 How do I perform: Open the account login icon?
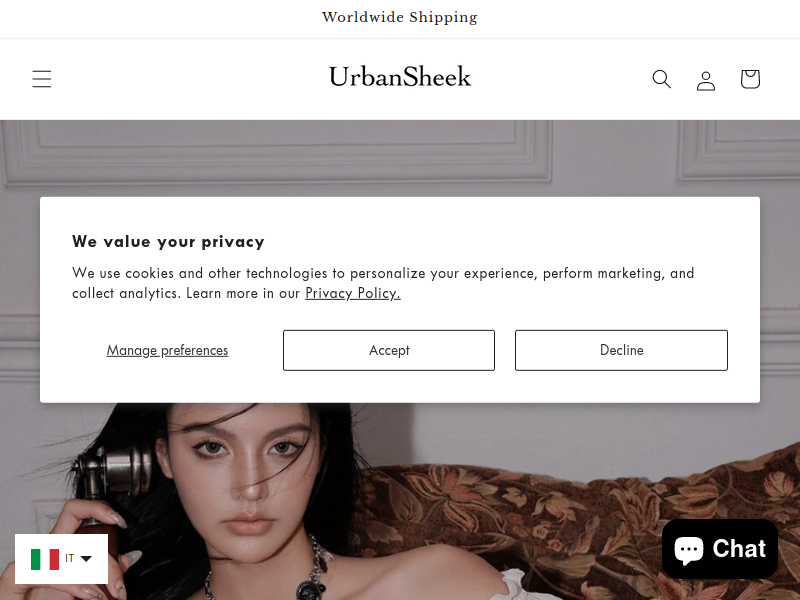click(x=706, y=80)
